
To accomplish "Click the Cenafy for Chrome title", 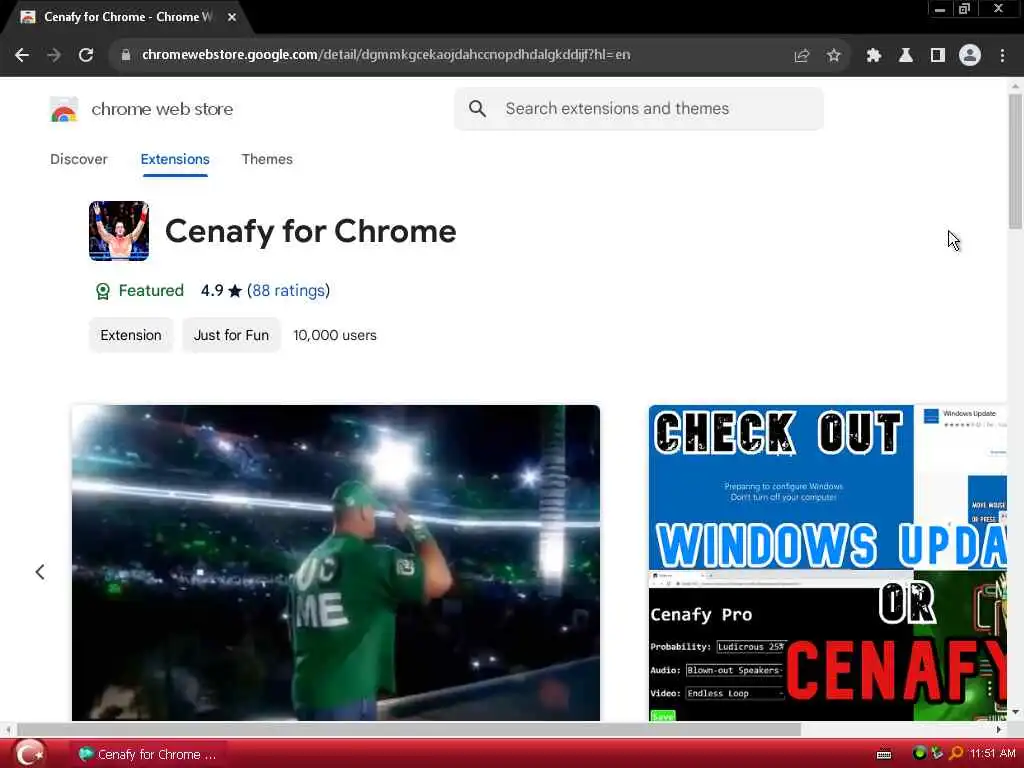I will point(311,231).
